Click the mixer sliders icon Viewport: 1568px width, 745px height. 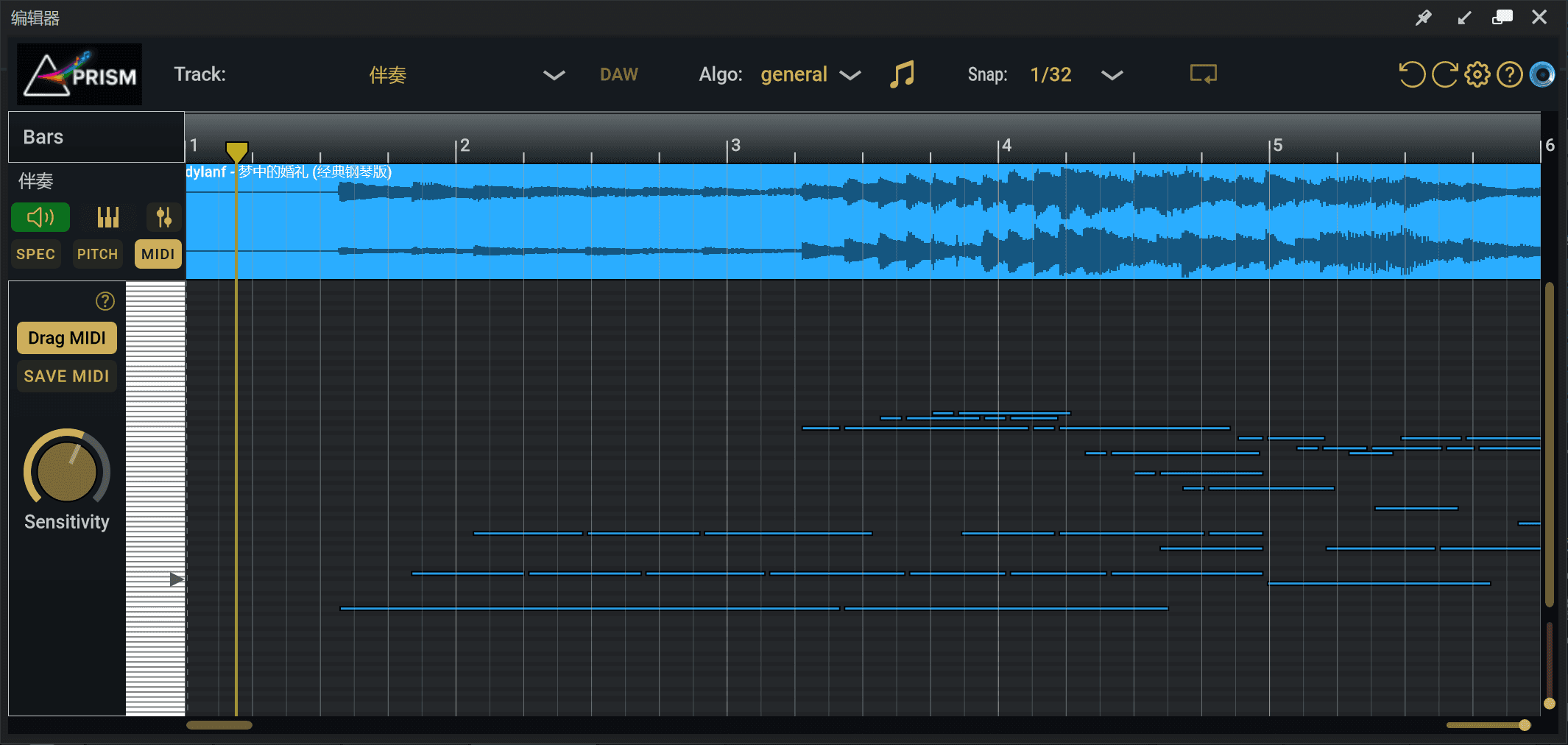(x=164, y=217)
